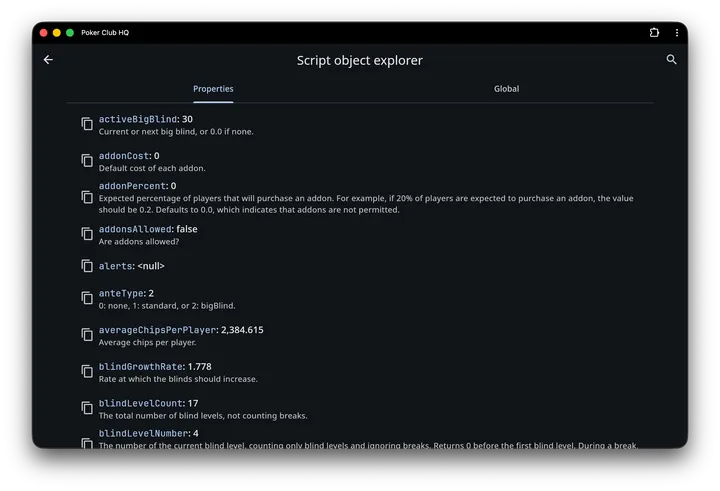
Task: Go back with the arrow icon
Action: click(48, 60)
